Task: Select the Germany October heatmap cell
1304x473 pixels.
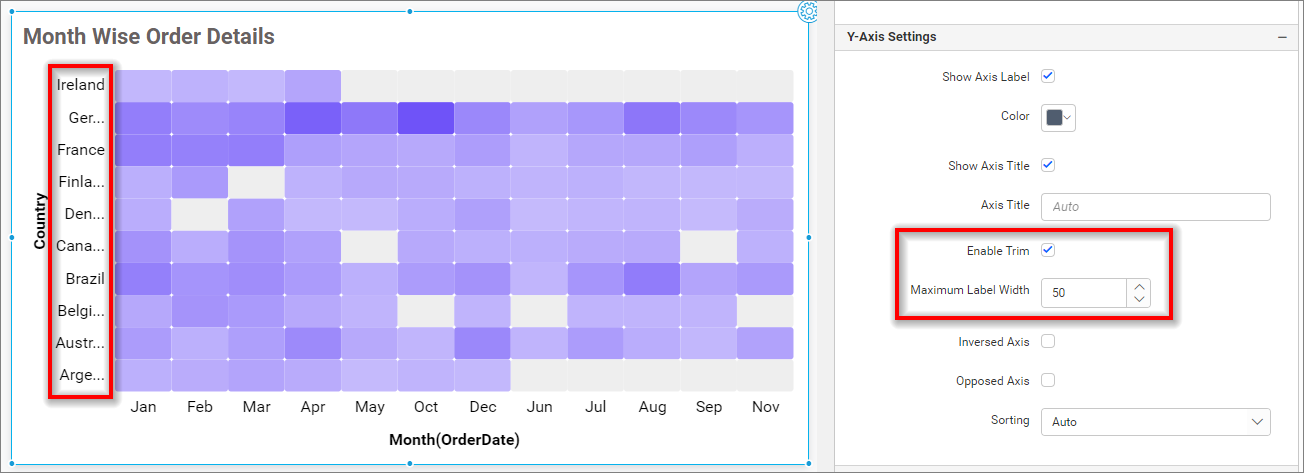Action: pyautogui.click(x=426, y=118)
